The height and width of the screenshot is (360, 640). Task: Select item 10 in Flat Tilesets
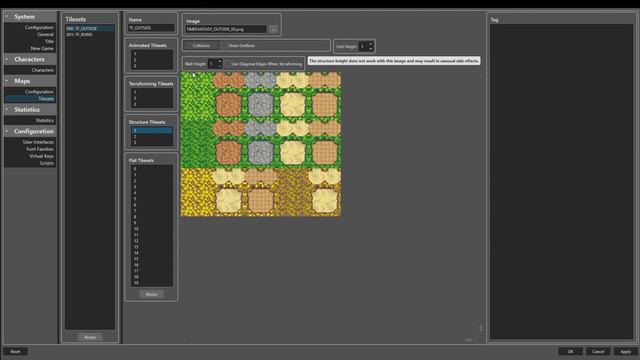[151, 229]
